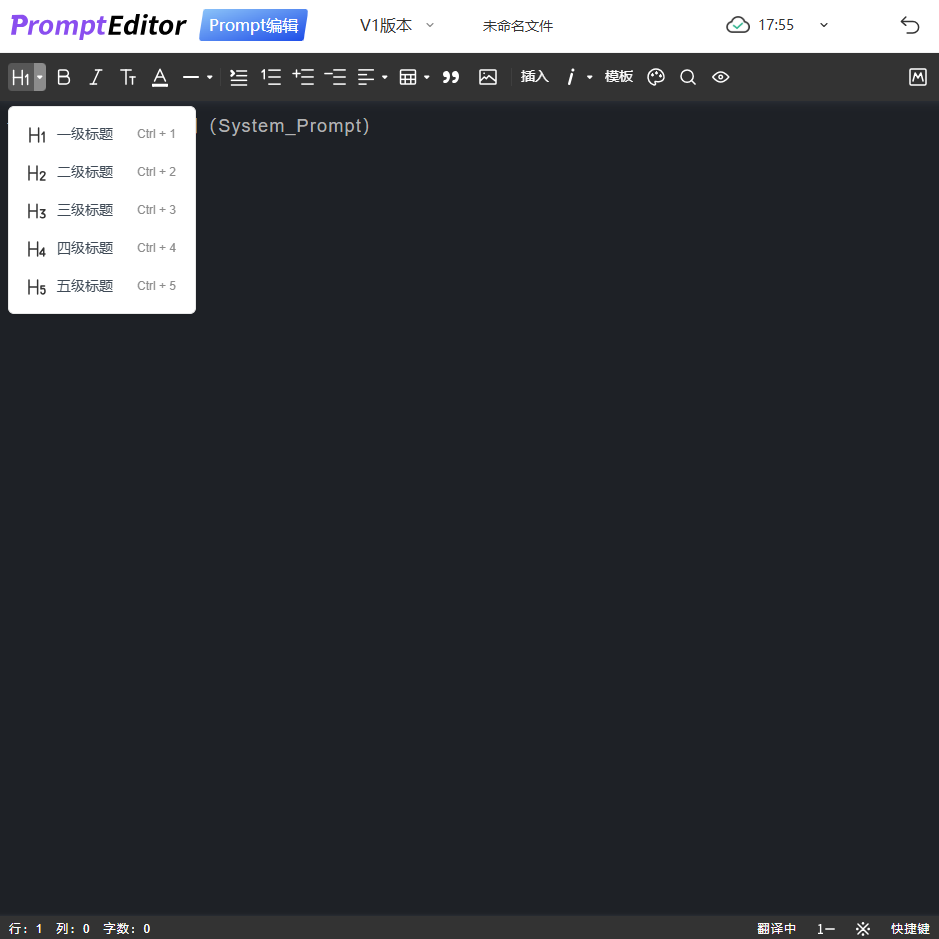Image resolution: width=939 pixels, height=939 pixels.
Task: Expand the cloud save time dropdown
Action: [824, 26]
